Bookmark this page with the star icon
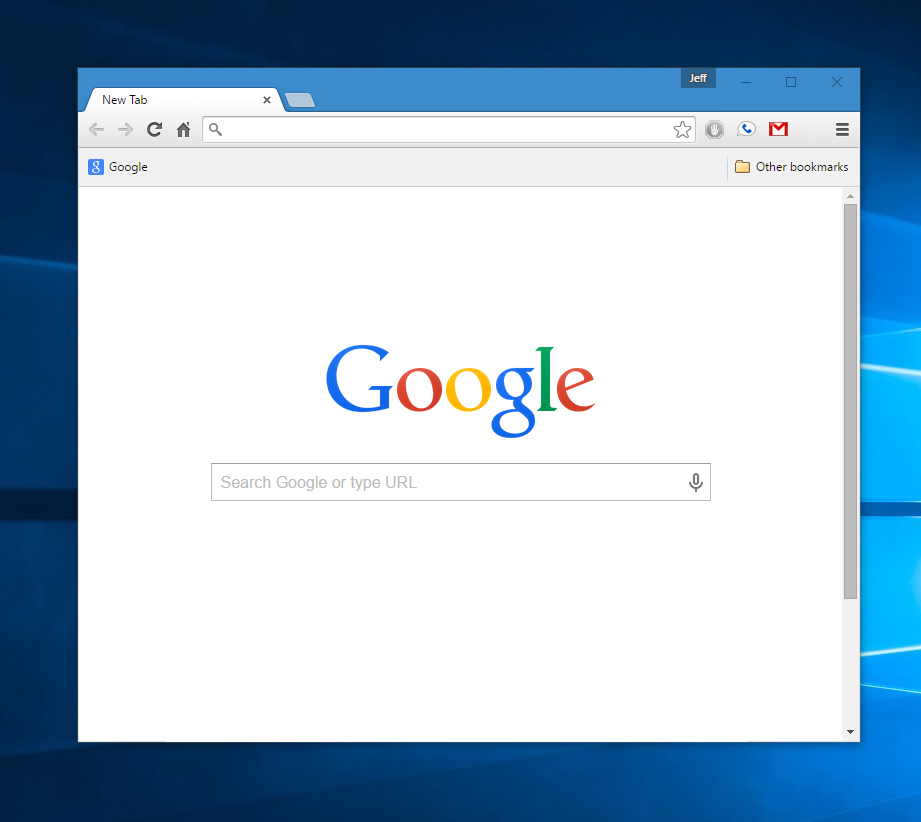 point(682,129)
